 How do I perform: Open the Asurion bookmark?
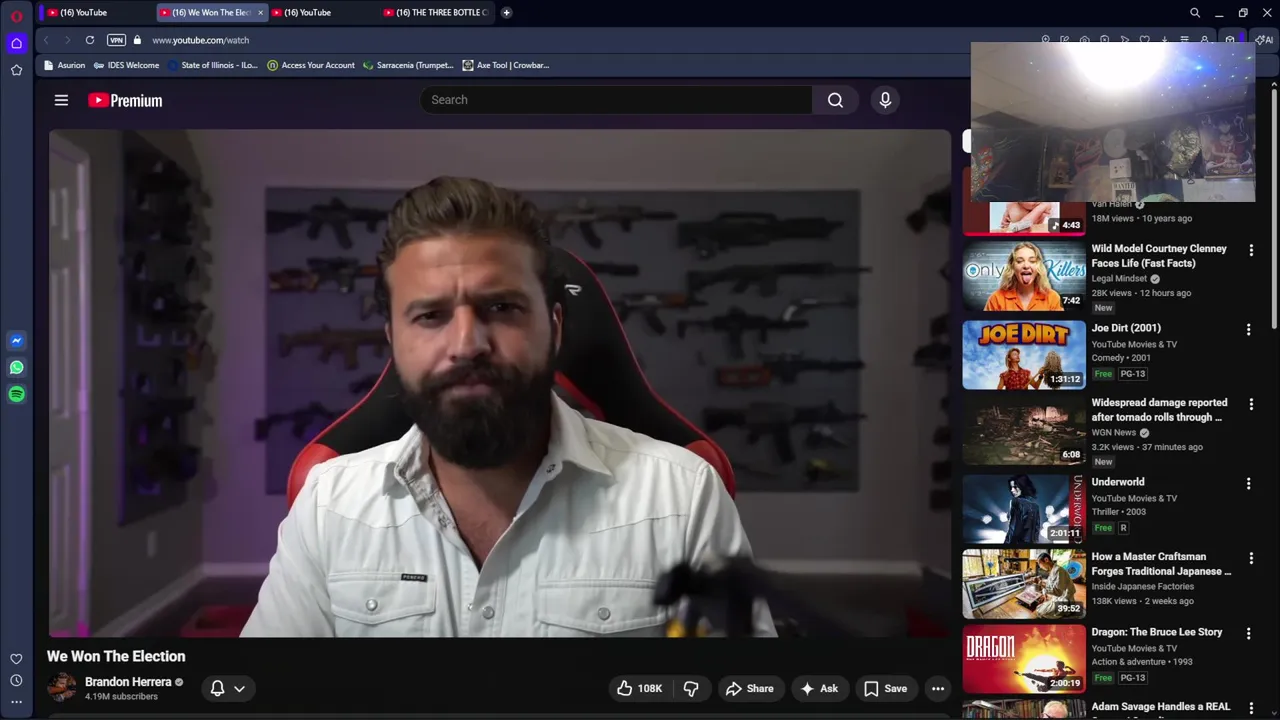[x=64, y=65]
